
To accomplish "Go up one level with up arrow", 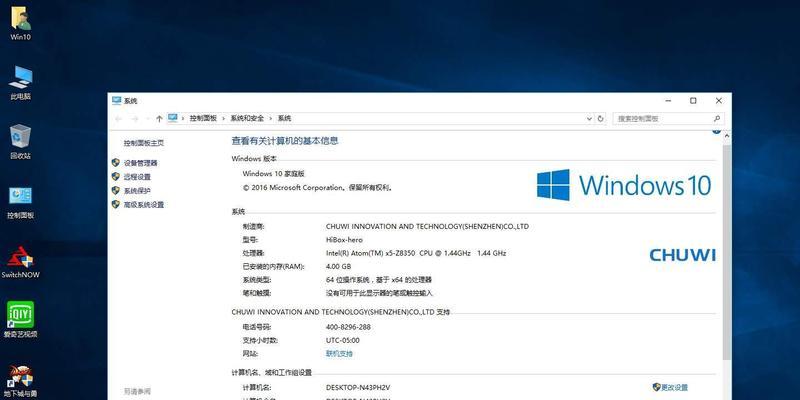I will 159,118.
